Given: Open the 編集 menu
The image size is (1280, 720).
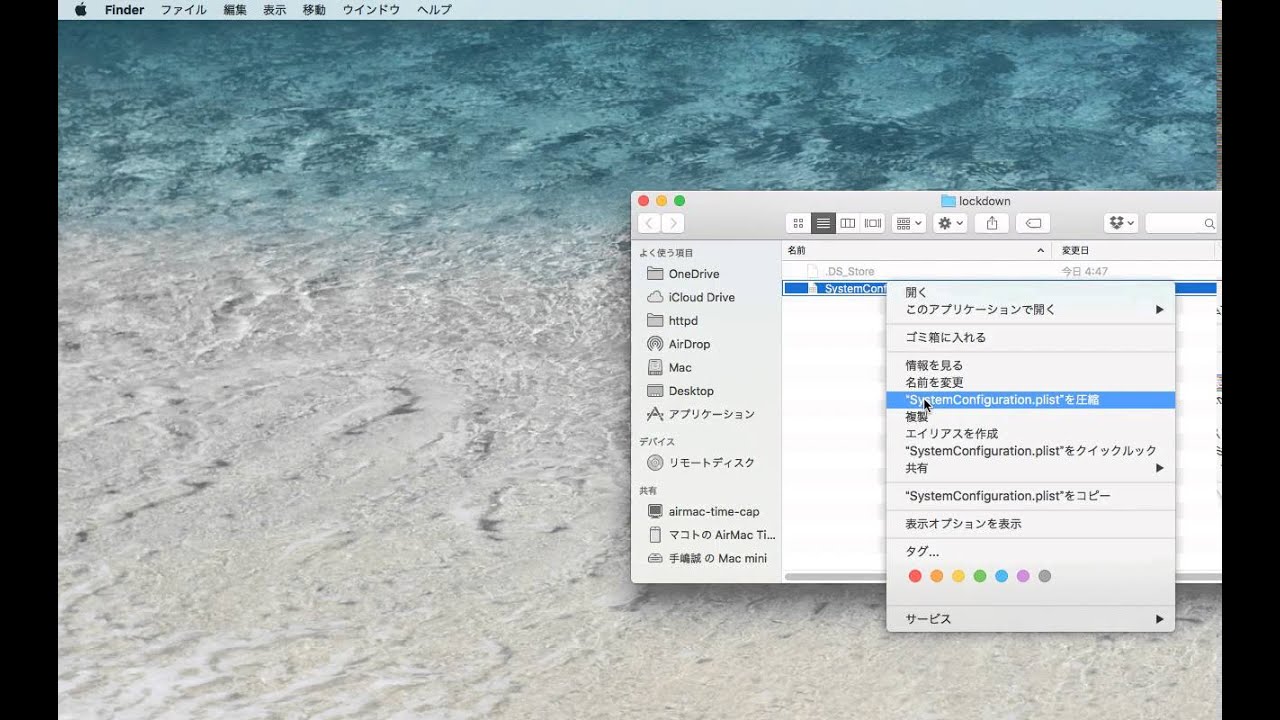Looking at the screenshot, I should point(235,10).
